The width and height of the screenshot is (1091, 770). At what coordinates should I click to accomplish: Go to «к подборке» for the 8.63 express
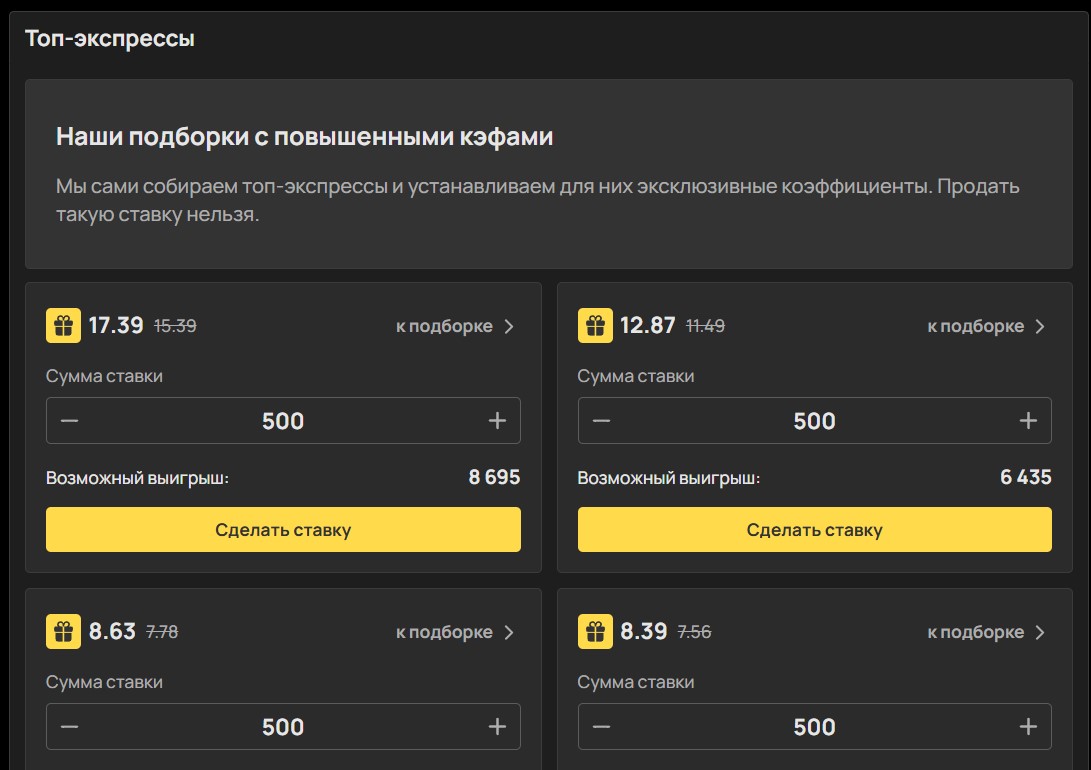coord(455,632)
